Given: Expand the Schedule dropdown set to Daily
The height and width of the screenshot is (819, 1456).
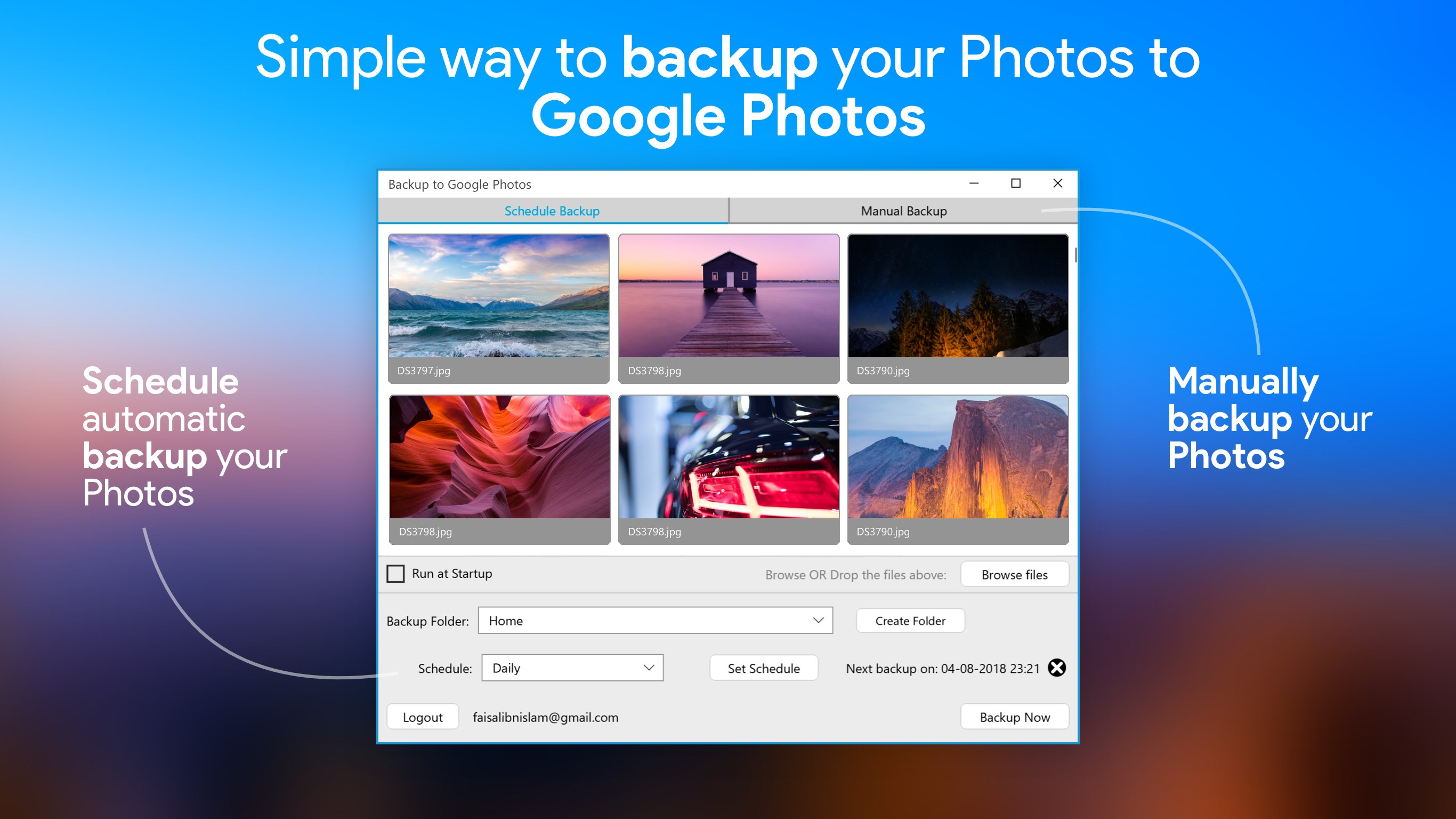Looking at the screenshot, I should 571,668.
